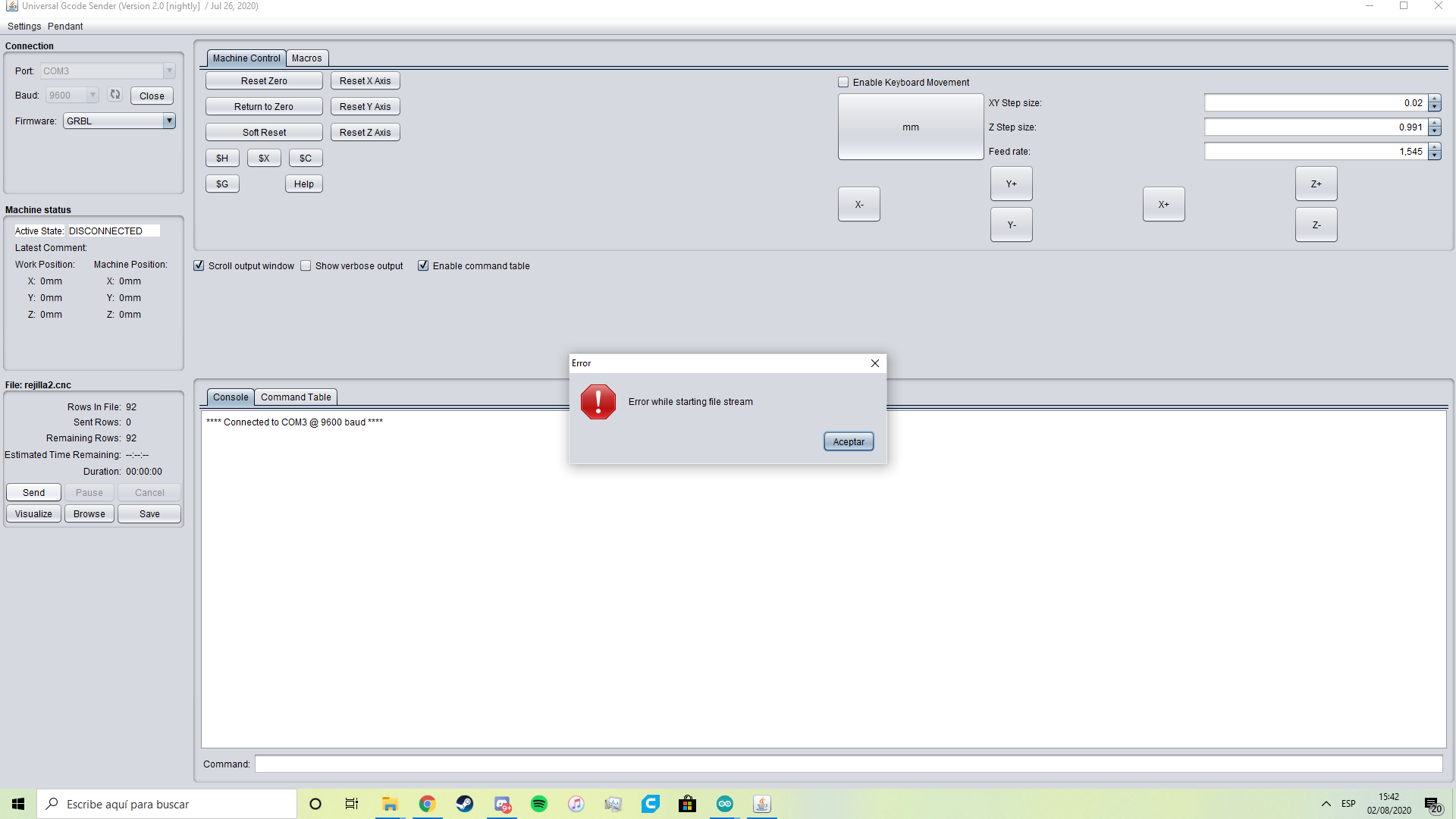Image resolution: width=1456 pixels, height=819 pixels.
Task: Click the Return to Zero button
Action: (264, 106)
